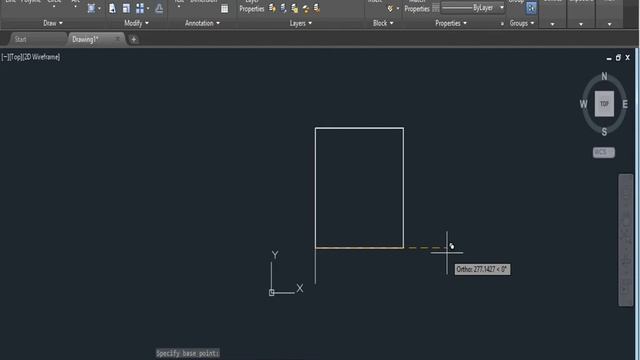Add a new drawing tab with plus
The width and height of the screenshot is (640, 360).
coord(133,40)
